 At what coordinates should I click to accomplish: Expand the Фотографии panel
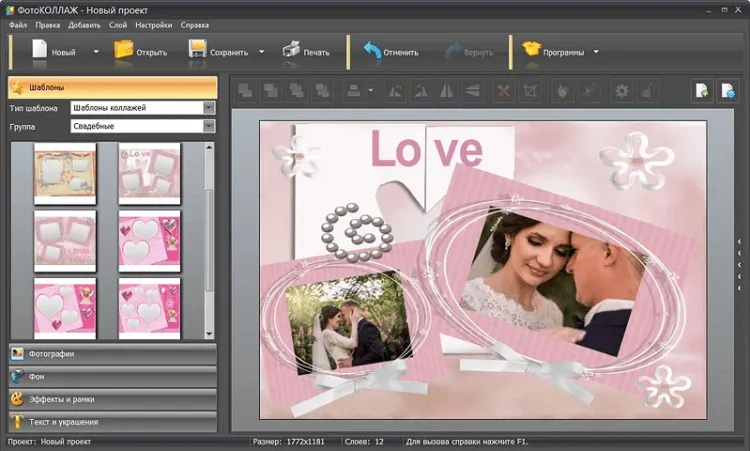tap(112, 354)
